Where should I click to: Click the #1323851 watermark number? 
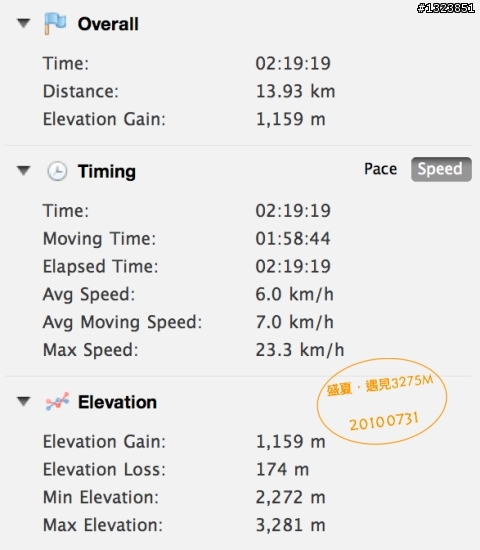click(446, 8)
